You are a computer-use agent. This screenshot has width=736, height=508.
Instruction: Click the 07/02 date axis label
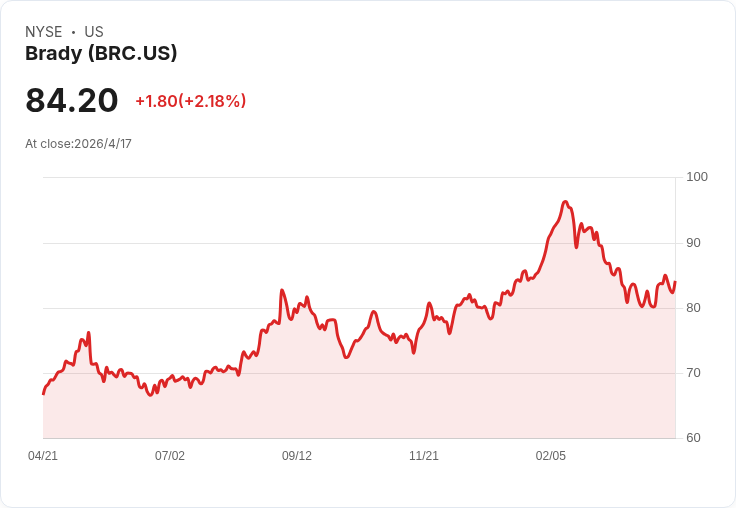point(170,456)
